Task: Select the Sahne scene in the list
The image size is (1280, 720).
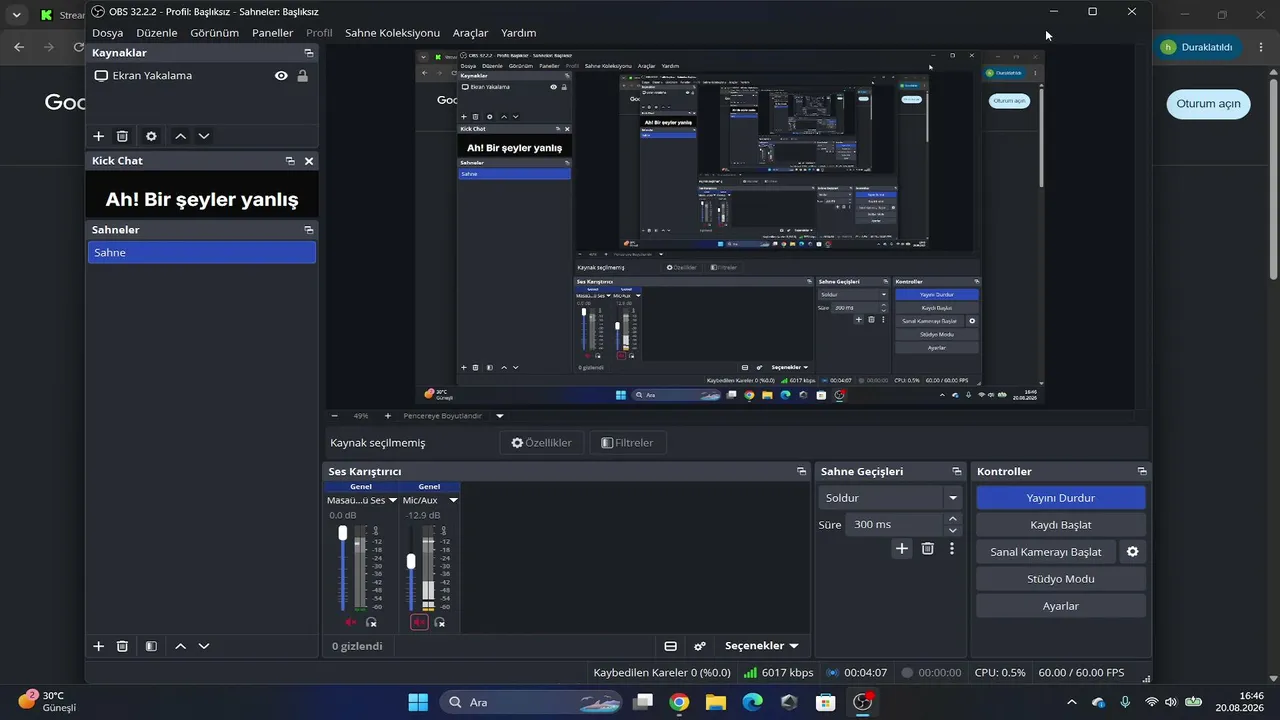Action: click(x=202, y=253)
